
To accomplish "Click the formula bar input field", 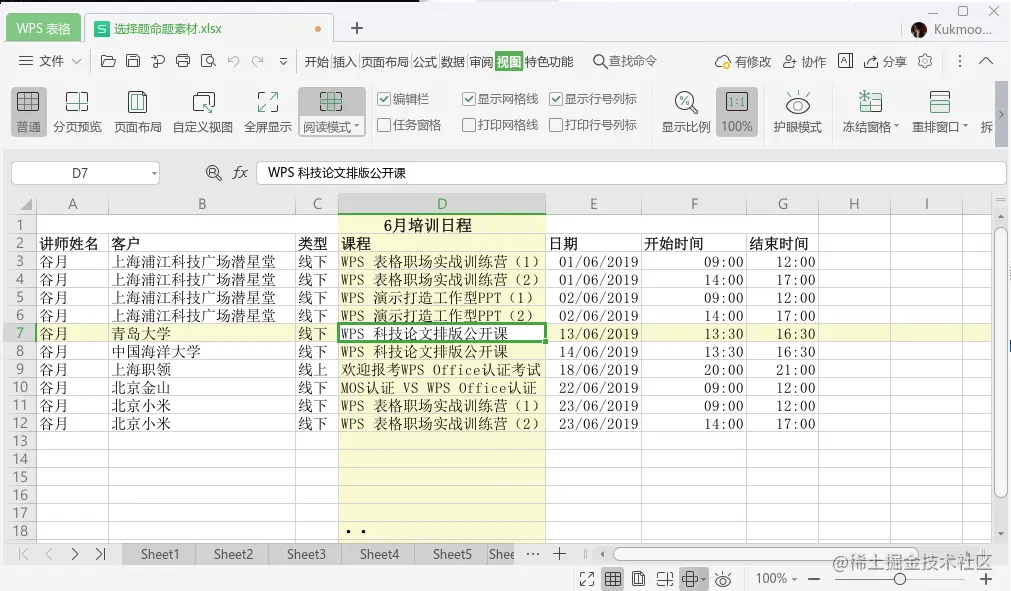I will [x=631, y=173].
